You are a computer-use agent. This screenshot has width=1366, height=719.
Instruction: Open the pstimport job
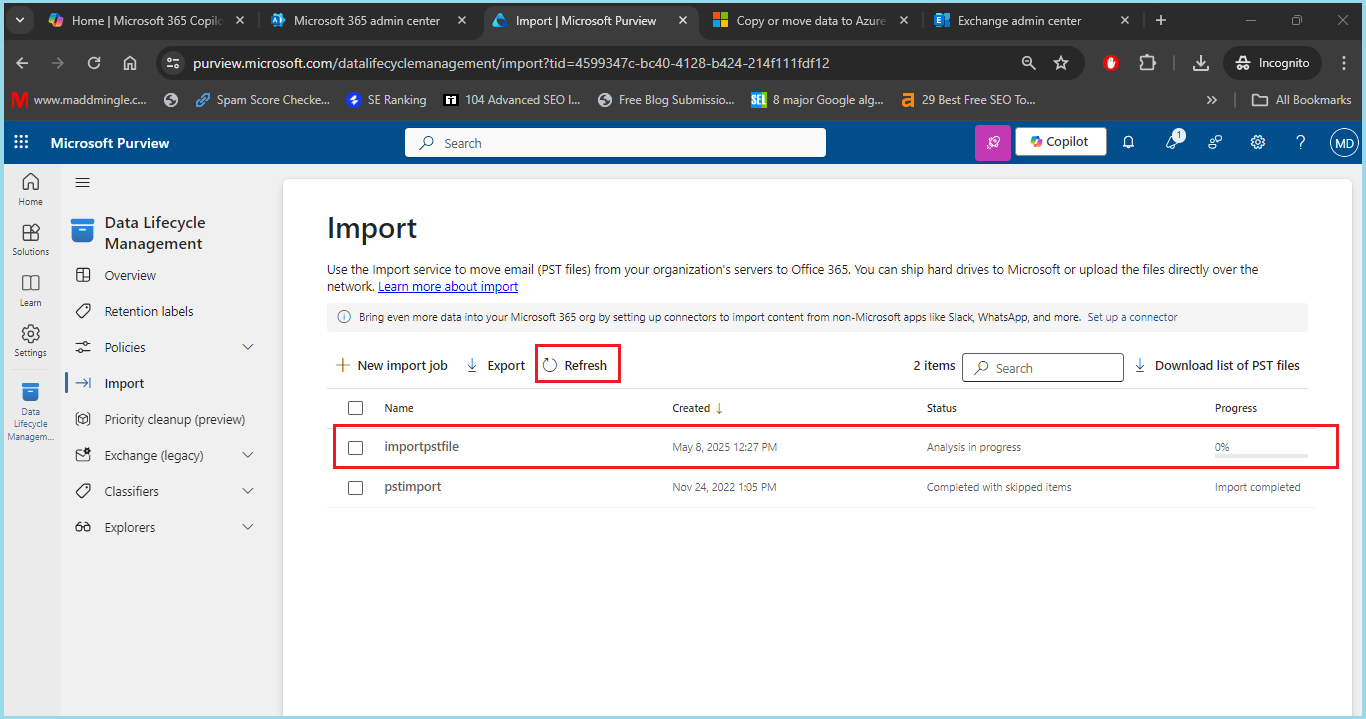[x=412, y=486]
